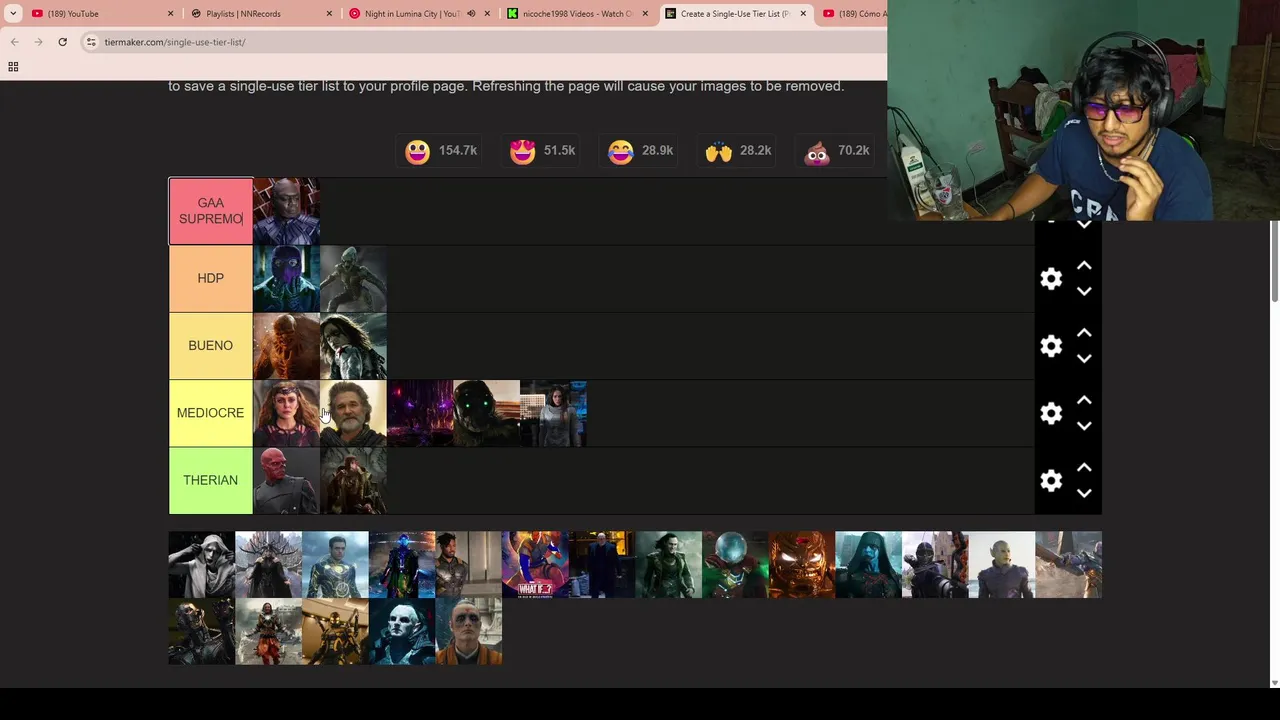Open settings gear for the MEDIOCRE tier row
The image size is (1280, 720).
(x=1051, y=413)
